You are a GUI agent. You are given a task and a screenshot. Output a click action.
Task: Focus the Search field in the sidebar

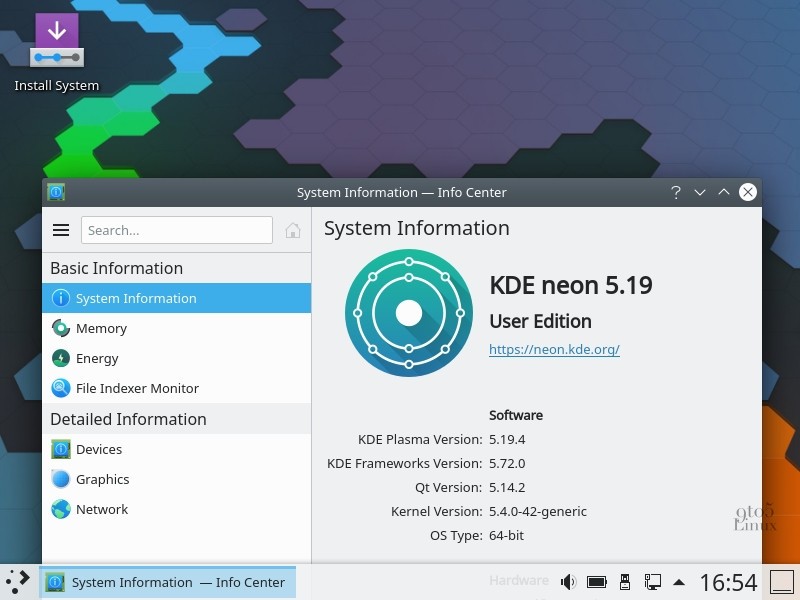(x=177, y=230)
